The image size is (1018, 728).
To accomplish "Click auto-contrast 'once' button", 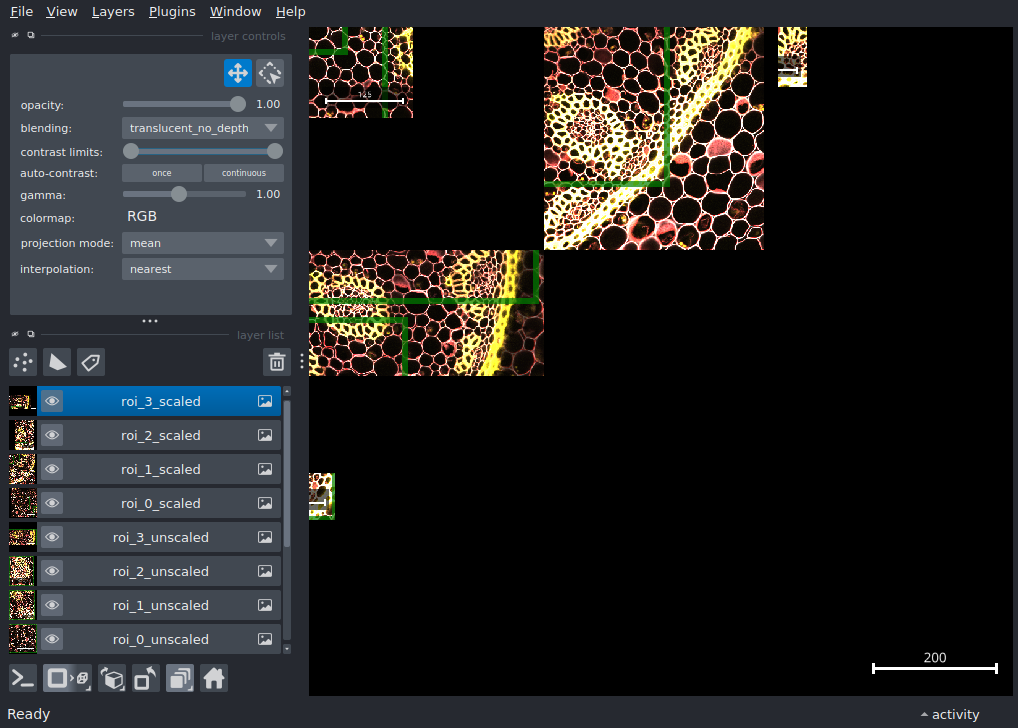I will (x=162, y=173).
